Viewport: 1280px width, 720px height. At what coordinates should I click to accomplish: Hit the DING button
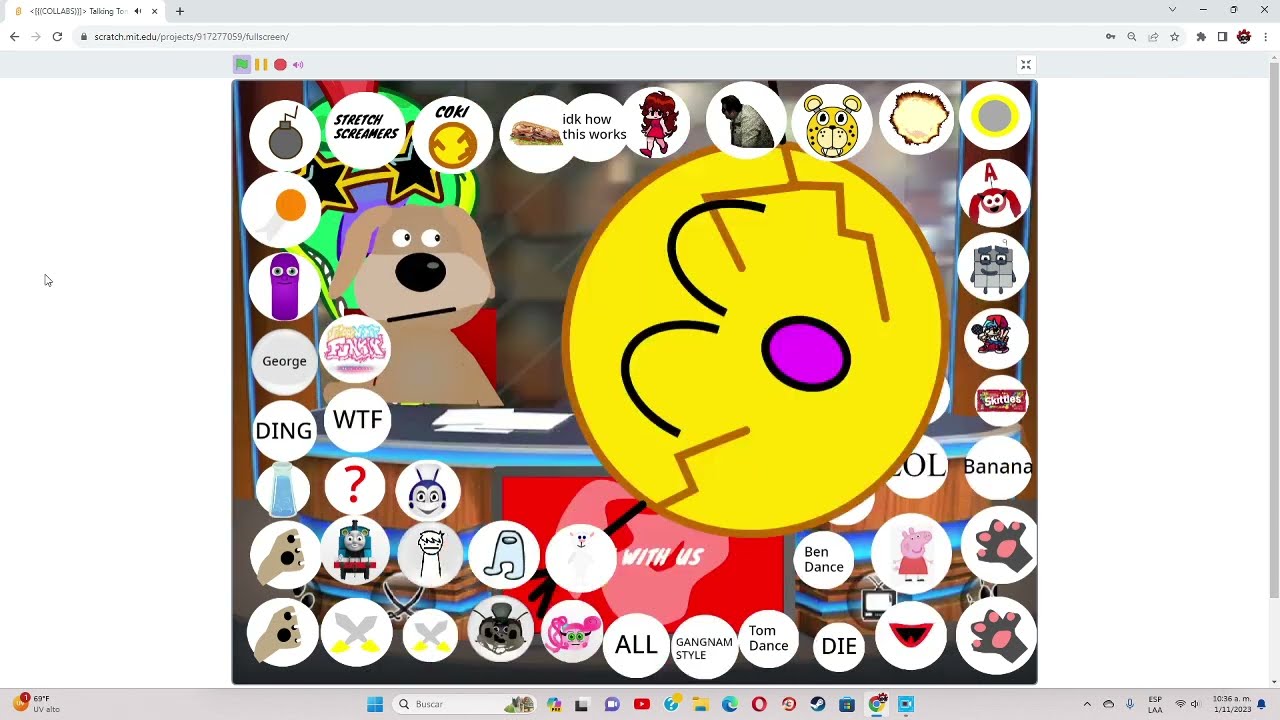[x=284, y=431]
